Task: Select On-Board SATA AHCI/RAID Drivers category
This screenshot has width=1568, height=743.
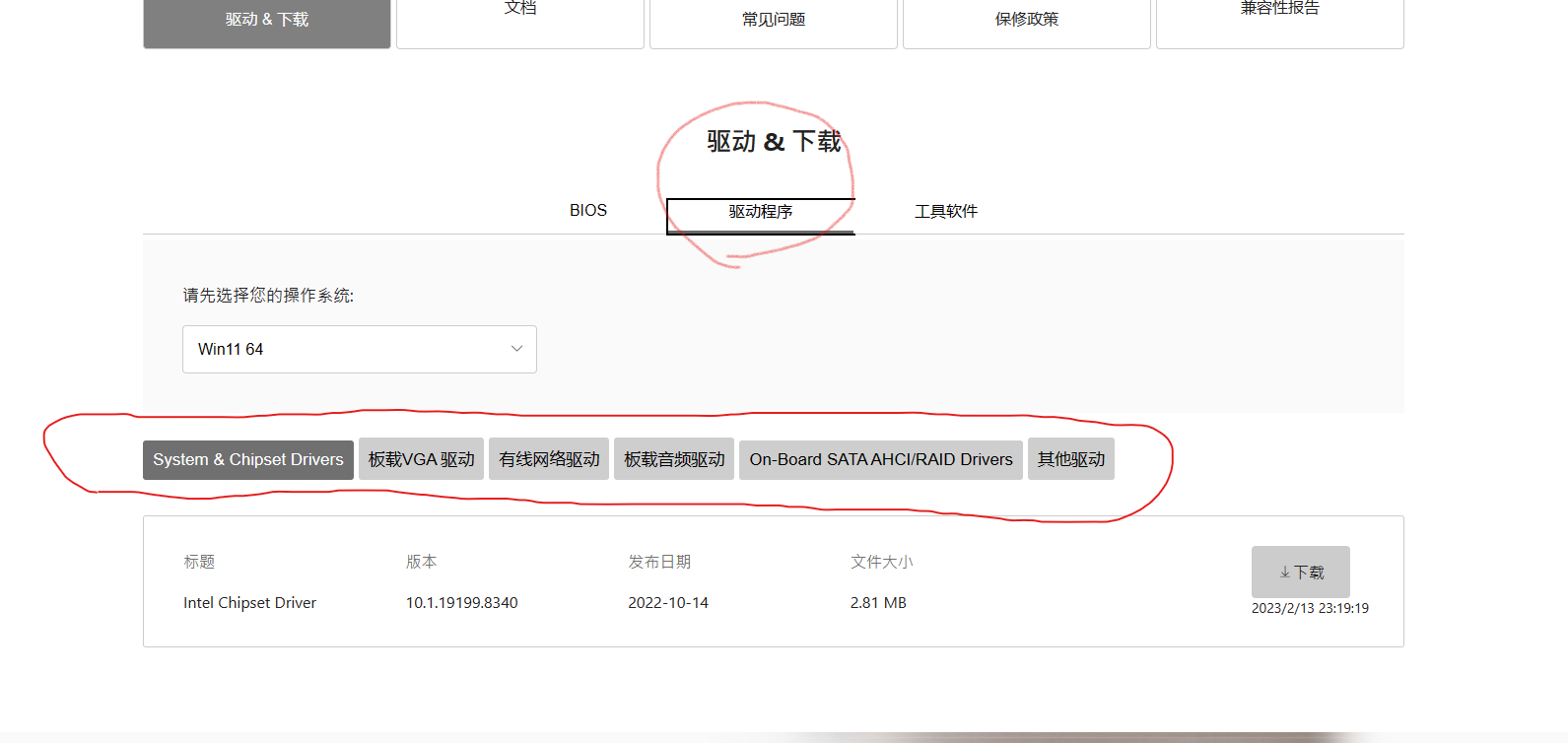Action: [881, 459]
